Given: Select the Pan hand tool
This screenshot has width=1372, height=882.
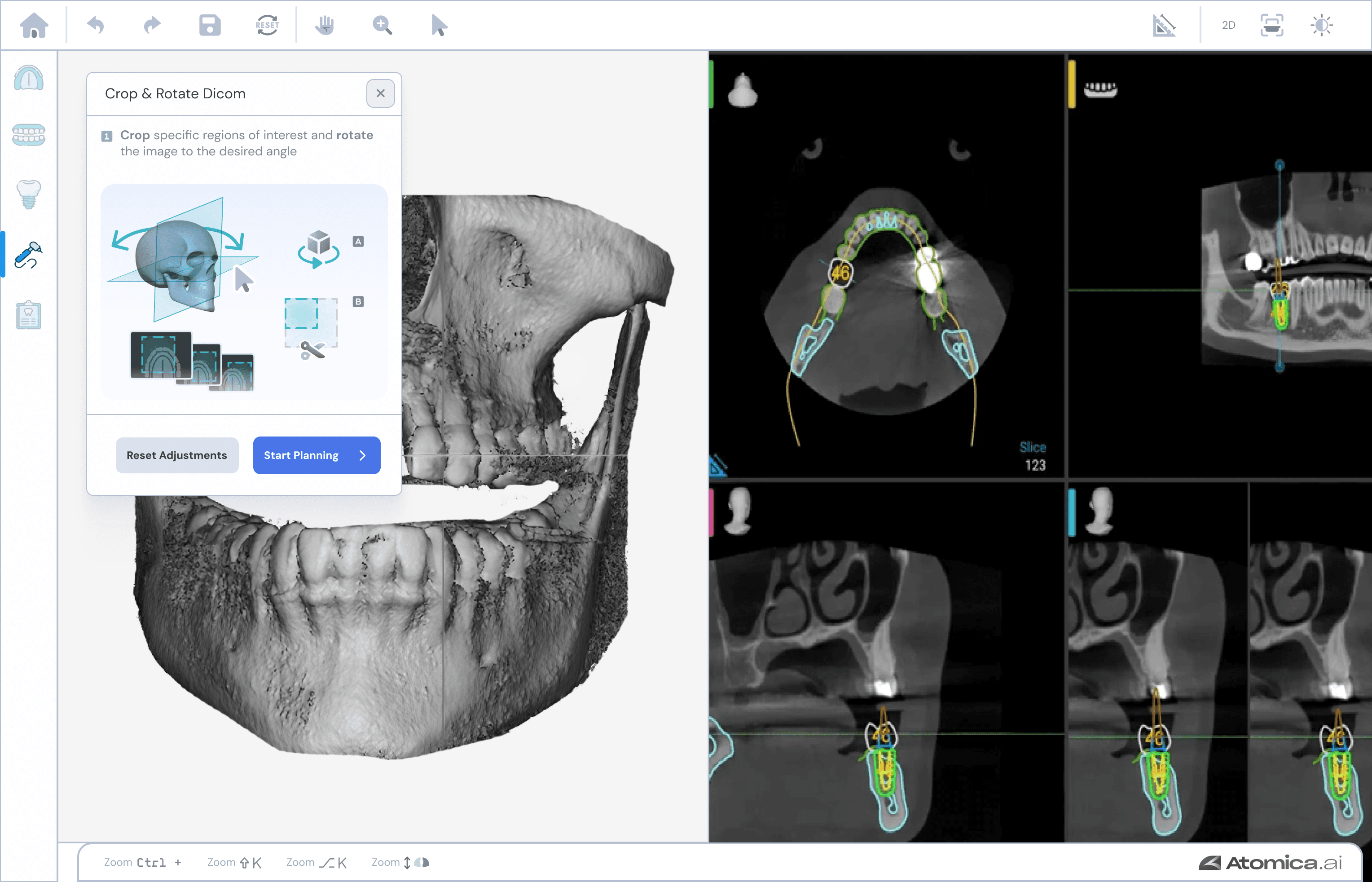Looking at the screenshot, I should tap(325, 25).
